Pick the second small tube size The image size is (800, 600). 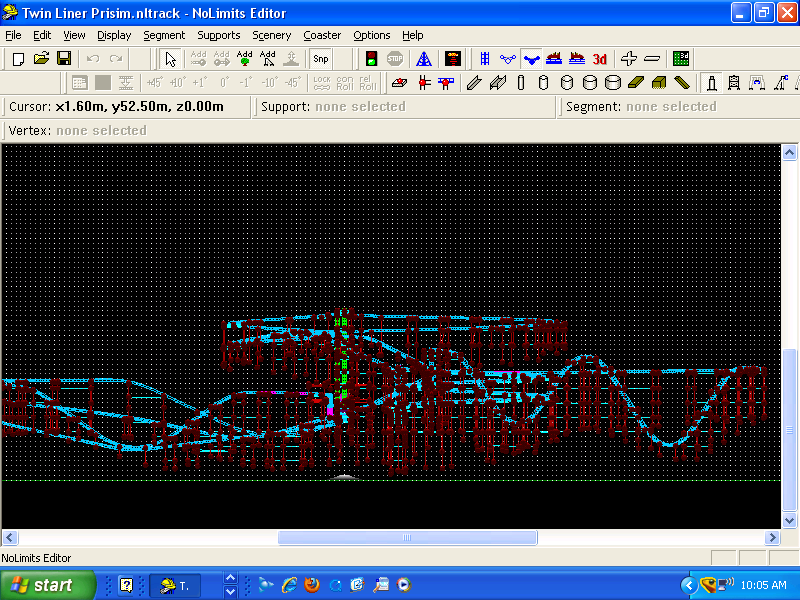pyautogui.click(x=543, y=83)
